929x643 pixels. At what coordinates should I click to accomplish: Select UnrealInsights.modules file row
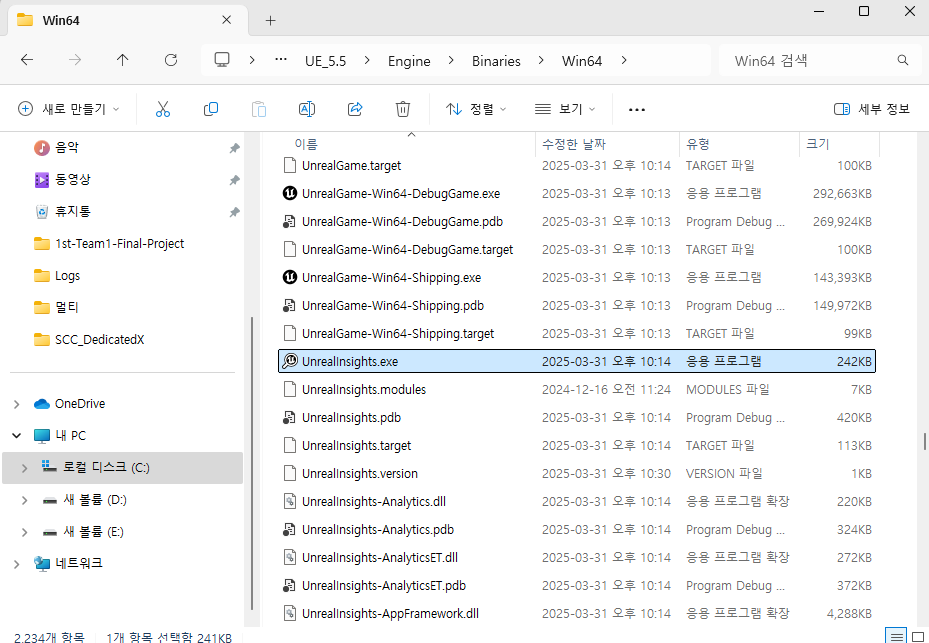point(576,389)
